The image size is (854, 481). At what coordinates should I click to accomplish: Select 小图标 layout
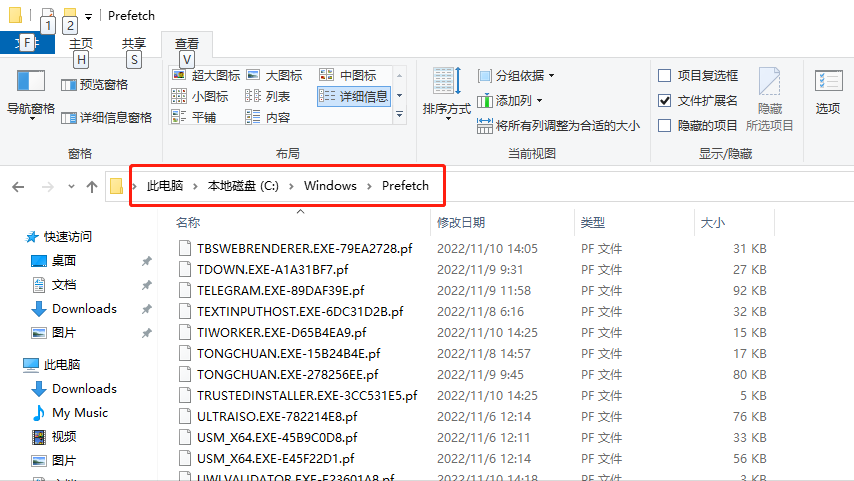[200, 96]
